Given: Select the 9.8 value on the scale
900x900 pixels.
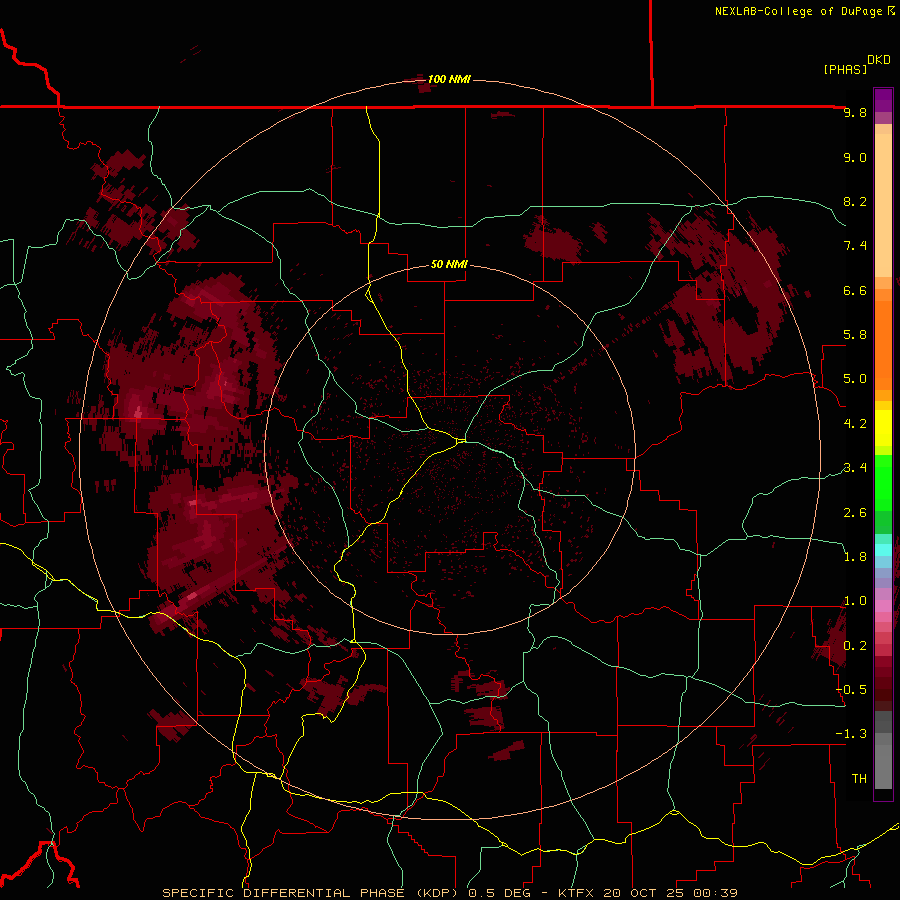Looking at the screenshot, I should tap(855, 112).
